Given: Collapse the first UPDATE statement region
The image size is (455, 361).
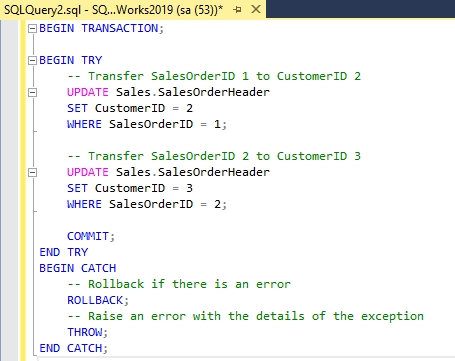Looking at the screenshot, I should click(32, 92).
